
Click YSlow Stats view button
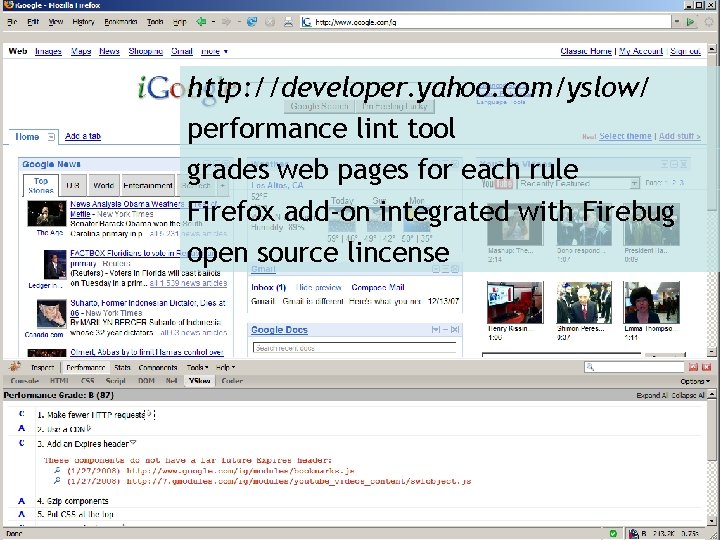[122, 367]
